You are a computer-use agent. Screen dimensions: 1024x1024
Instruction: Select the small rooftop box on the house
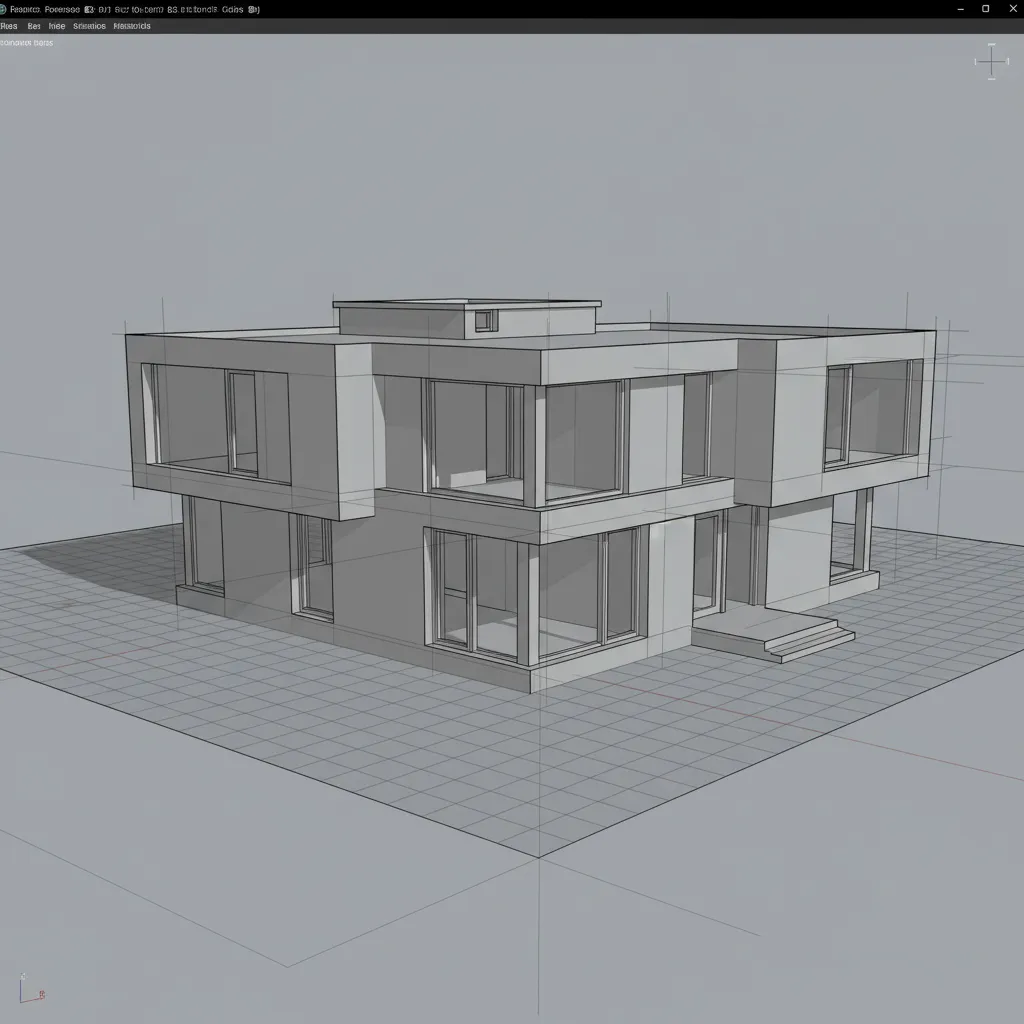pos(467,319)
